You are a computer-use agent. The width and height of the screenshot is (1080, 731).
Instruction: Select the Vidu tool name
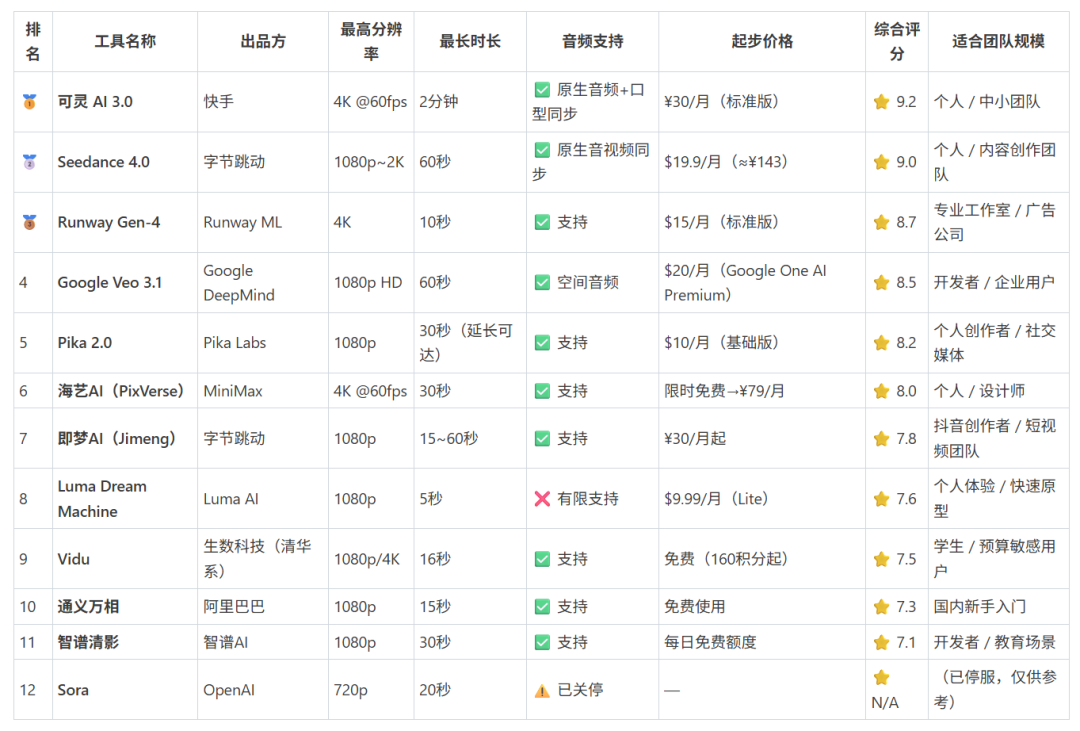click(74, 559)
